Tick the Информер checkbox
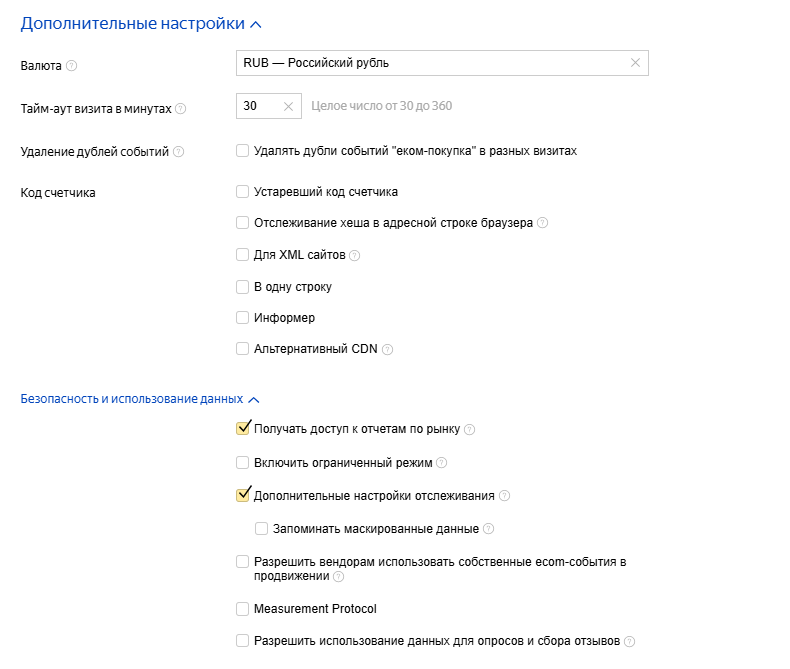The height and width of the screenshot is (669, 790). pos(242,318)
